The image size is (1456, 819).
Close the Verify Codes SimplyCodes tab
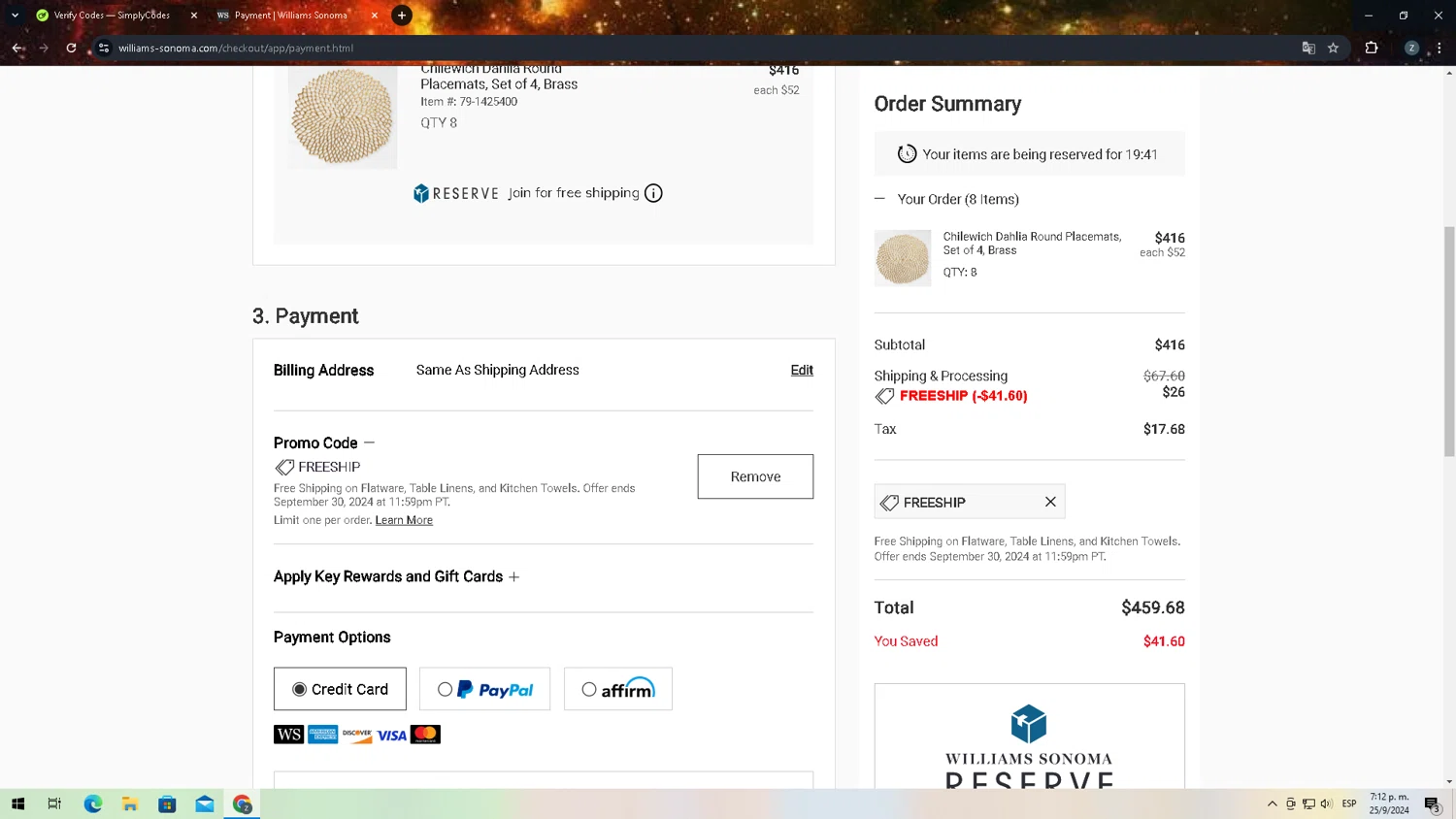[194, 16]
